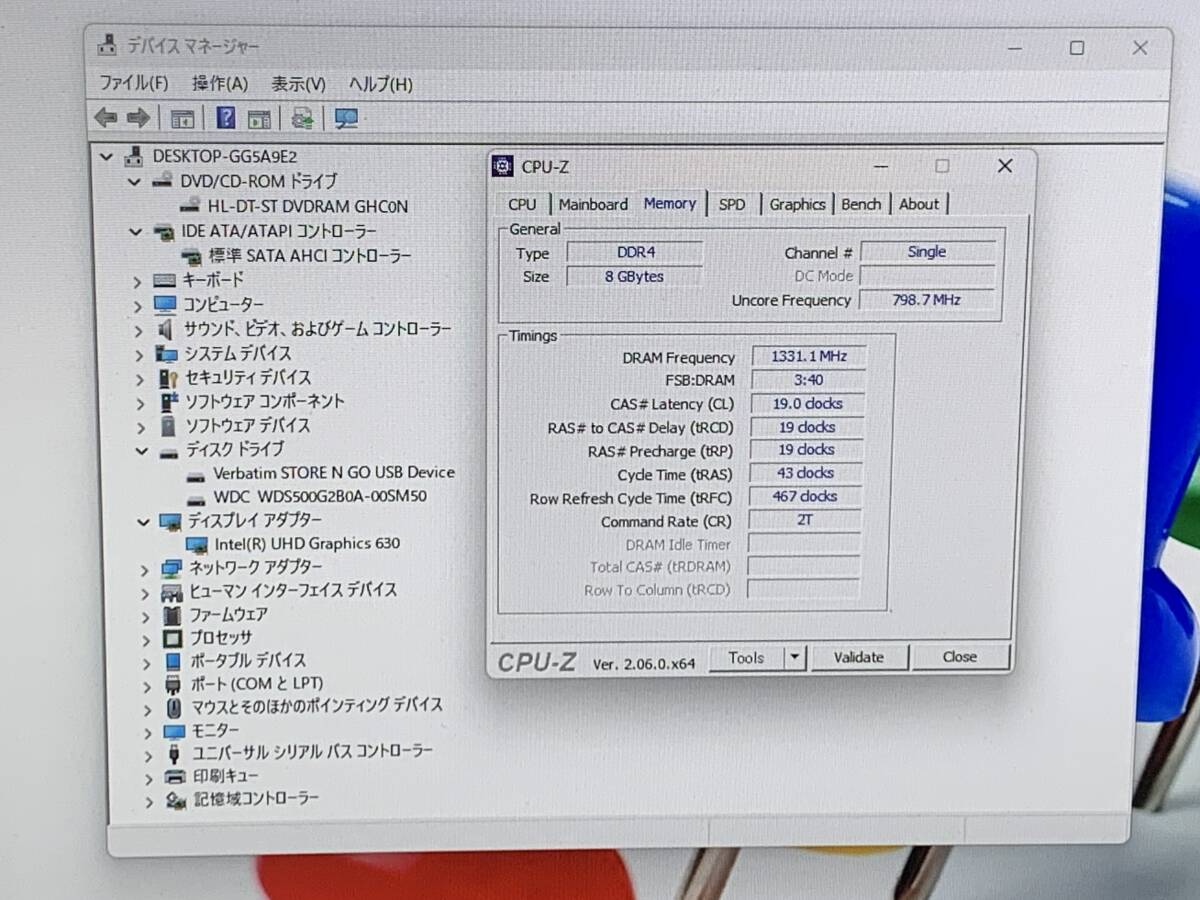This screenshot has width=1200, height=900.
Task: Click the Close button in CPU-Z
Action: coord(959,657)
